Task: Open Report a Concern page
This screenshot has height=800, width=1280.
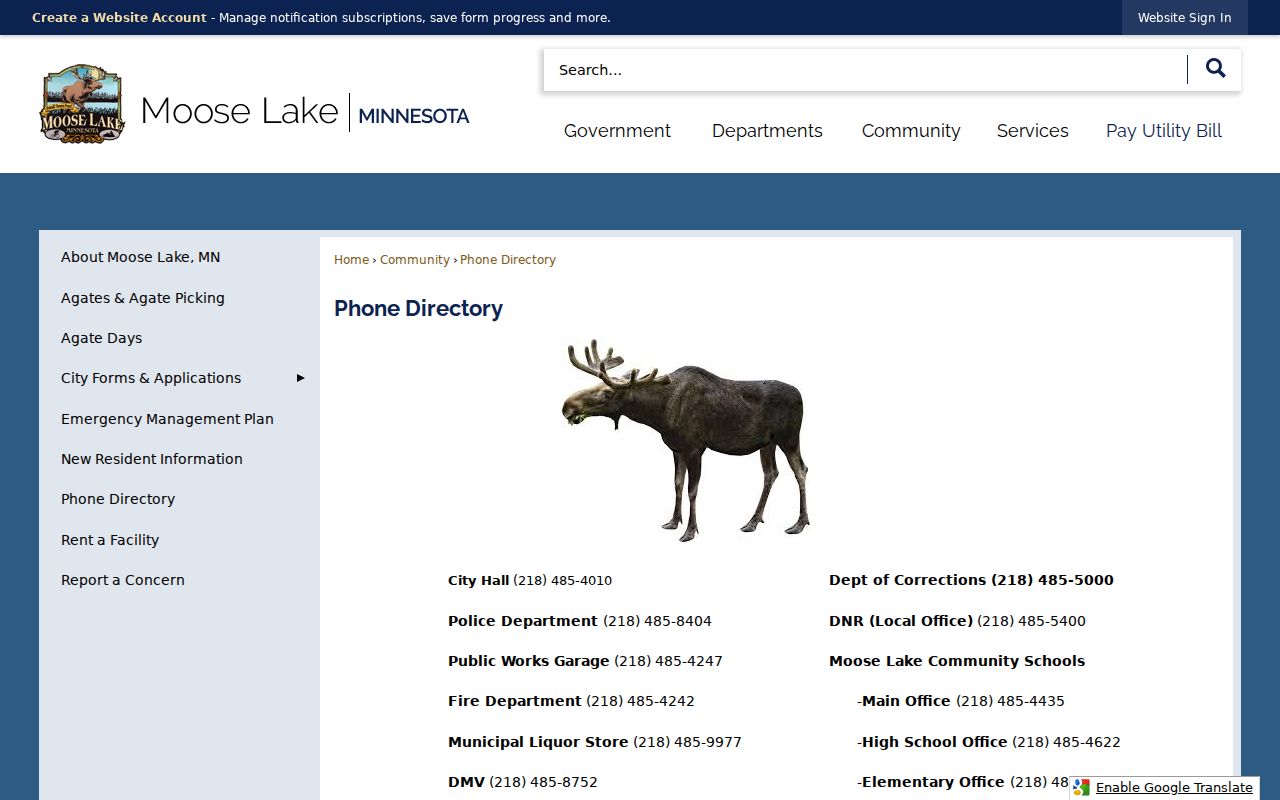Action: pyautogui.click(x=123, y=580)
